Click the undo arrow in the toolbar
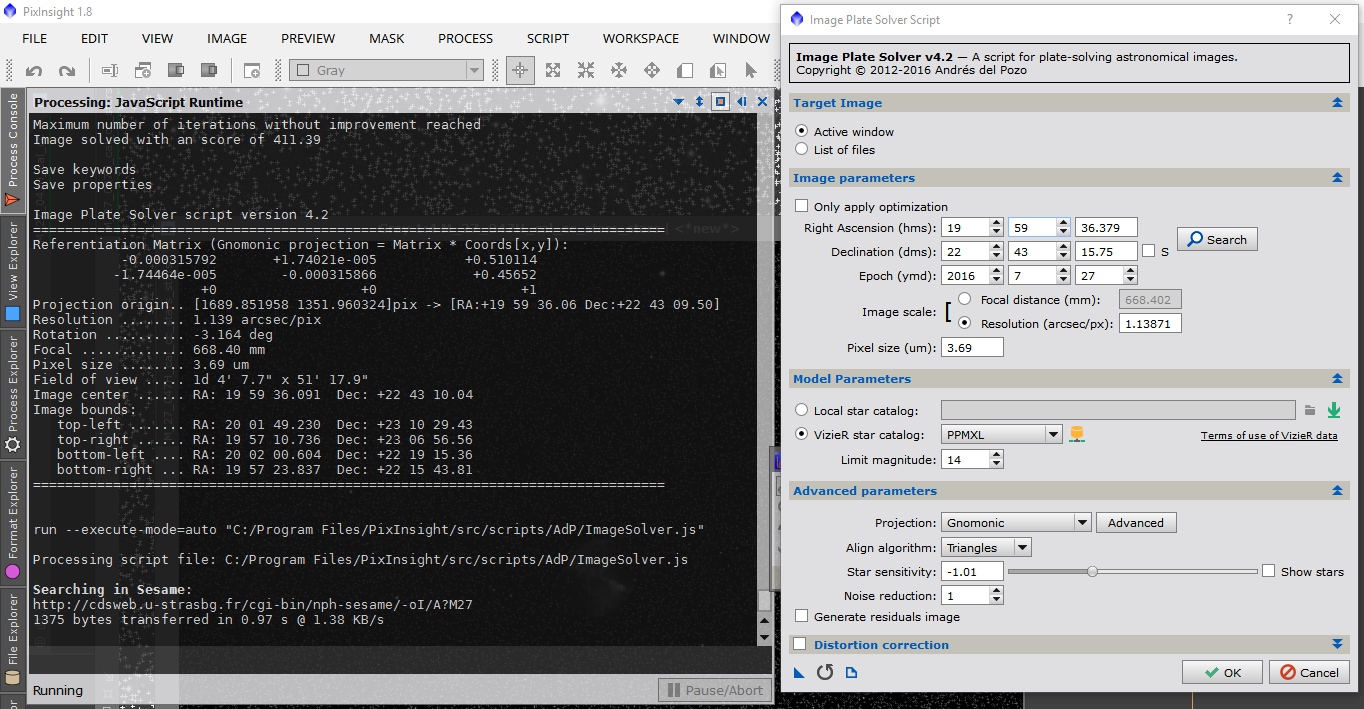Image resolution: width=1364 pixels, height=709 pixels. pyautogui.click(x=34, y=71)
